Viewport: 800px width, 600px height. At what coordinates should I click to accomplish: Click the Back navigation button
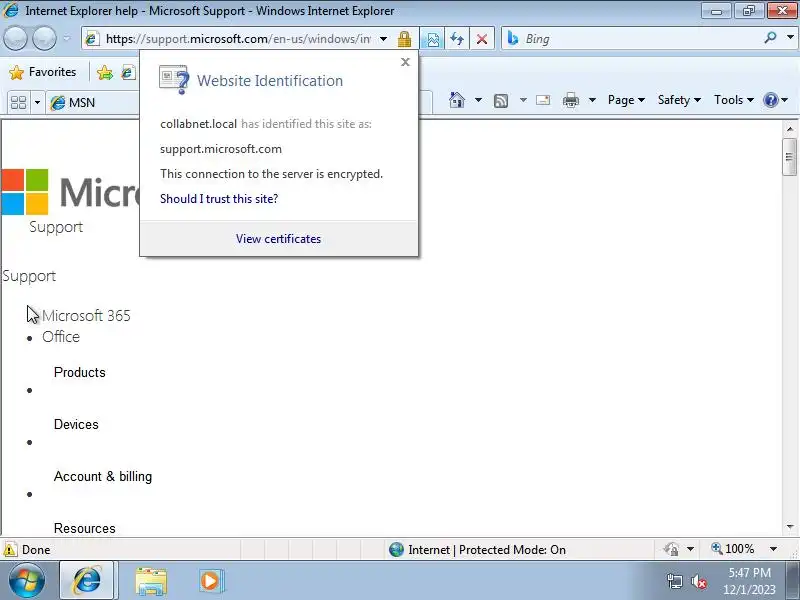coord(15,39)
